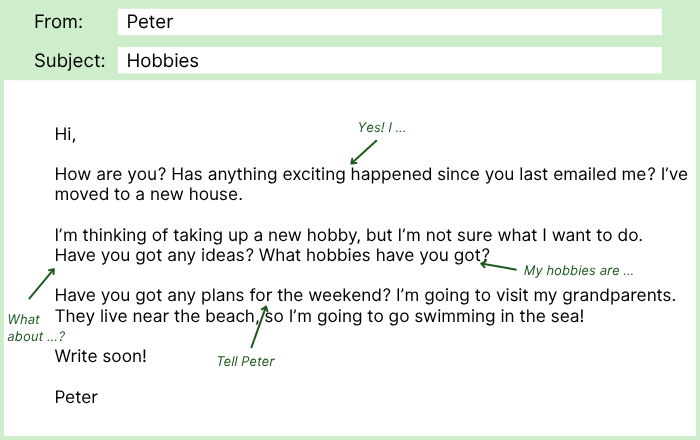Select the "Yes! I ..." annotation
700x440 pixels.
(x=382, y=128)
